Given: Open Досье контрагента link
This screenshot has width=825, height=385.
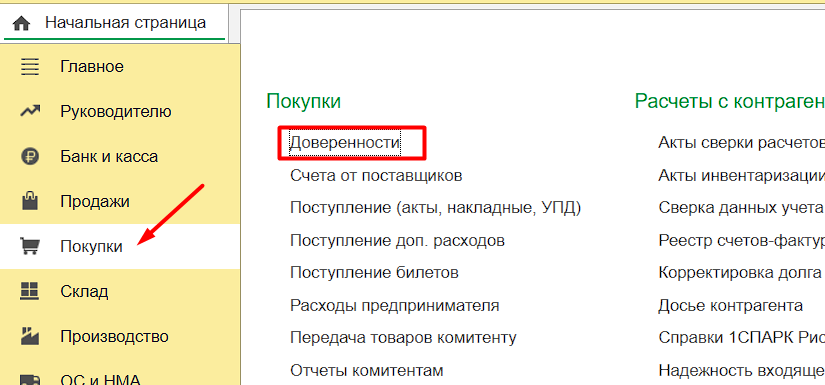Looking at the screenshot, I should pos(730,306).
